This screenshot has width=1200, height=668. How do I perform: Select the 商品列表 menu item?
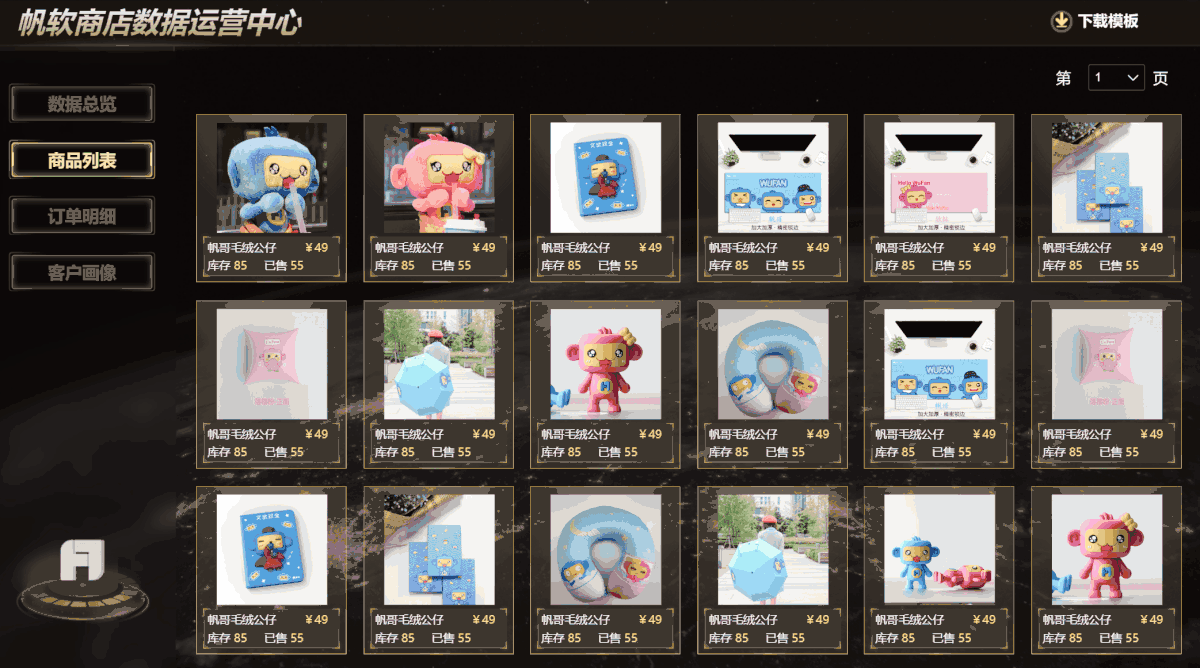[x=82, y=160]
